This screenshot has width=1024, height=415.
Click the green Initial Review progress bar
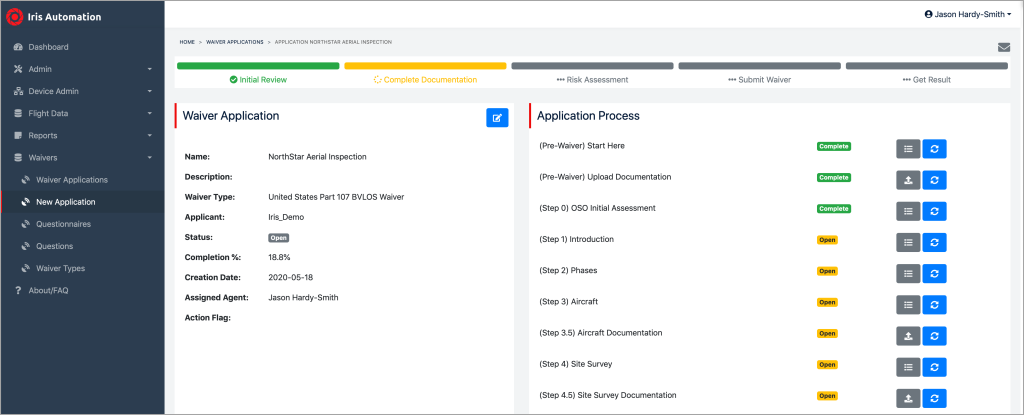coord(258,66)
